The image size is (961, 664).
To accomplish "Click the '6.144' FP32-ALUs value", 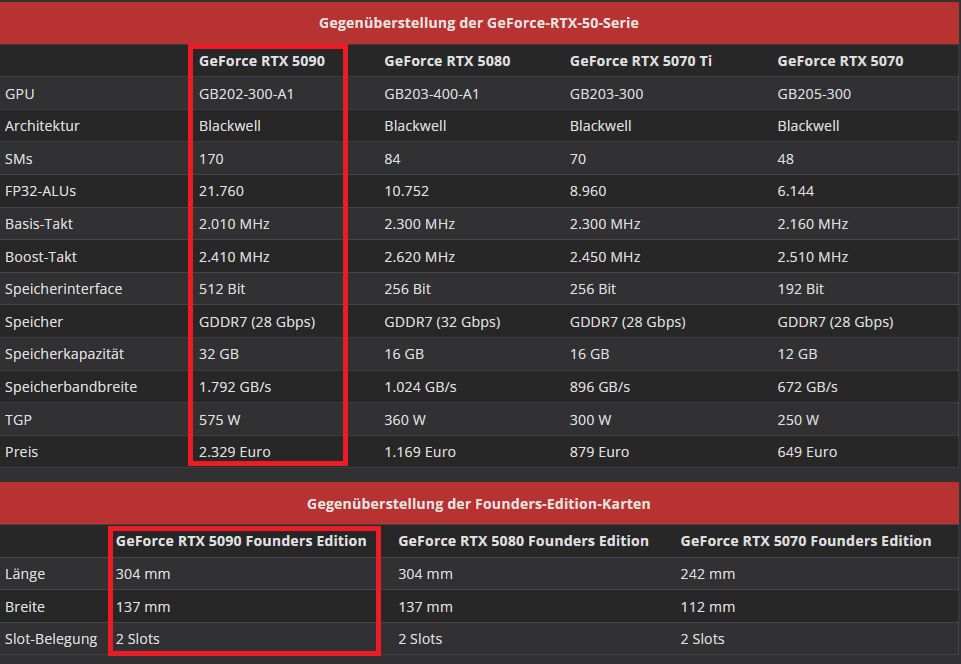I will pos(796,191).
